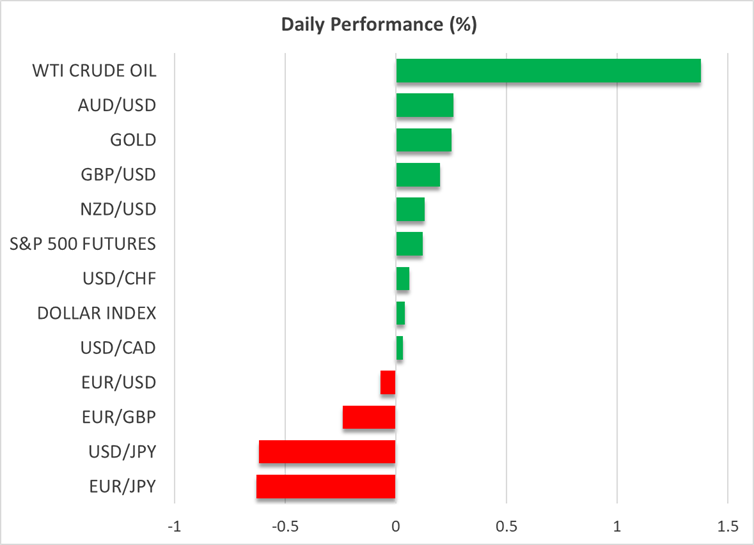Click the S&P 500 FUTURES category label
Image resolution: width=754 pixels, height=545 pixels.
click(x=96, y=244)
